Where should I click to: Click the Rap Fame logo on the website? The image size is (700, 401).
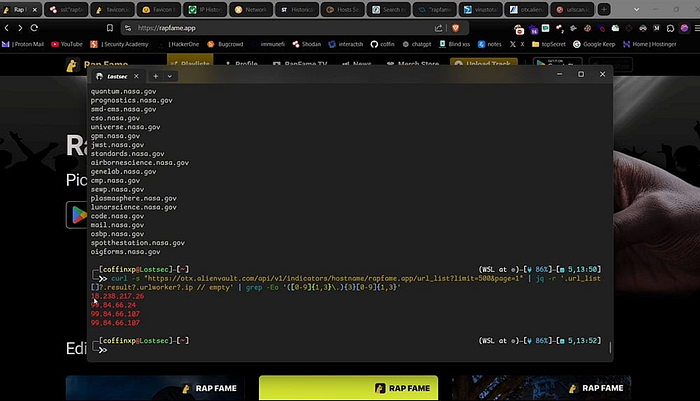coord(97,65)
